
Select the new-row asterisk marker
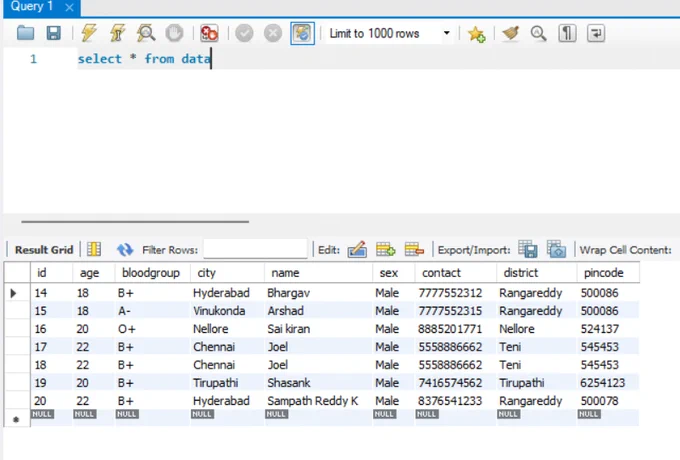point(16,419)
